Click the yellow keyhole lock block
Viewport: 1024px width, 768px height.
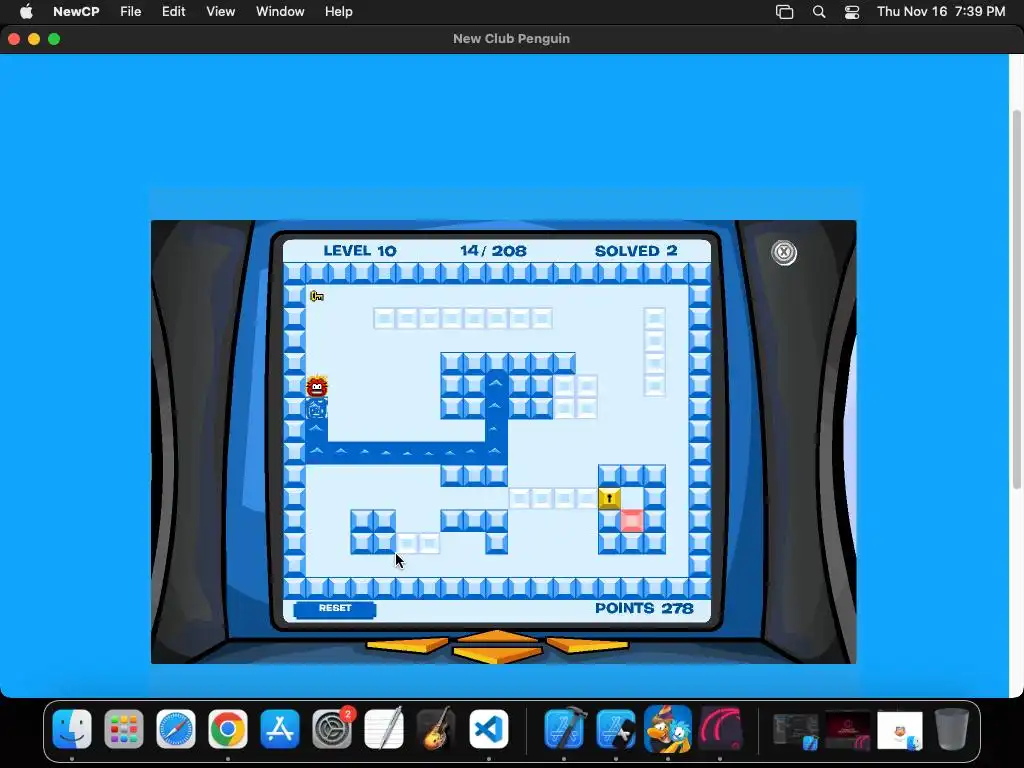pos(609,499)
